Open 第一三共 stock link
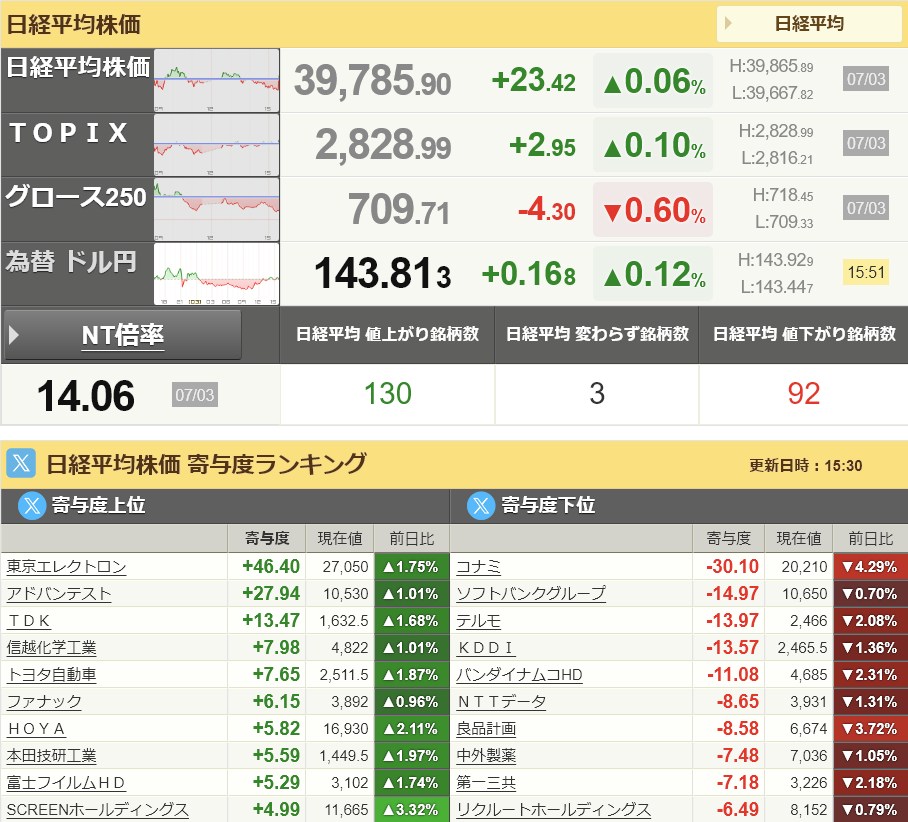The image size is (908, 822). 486,783
